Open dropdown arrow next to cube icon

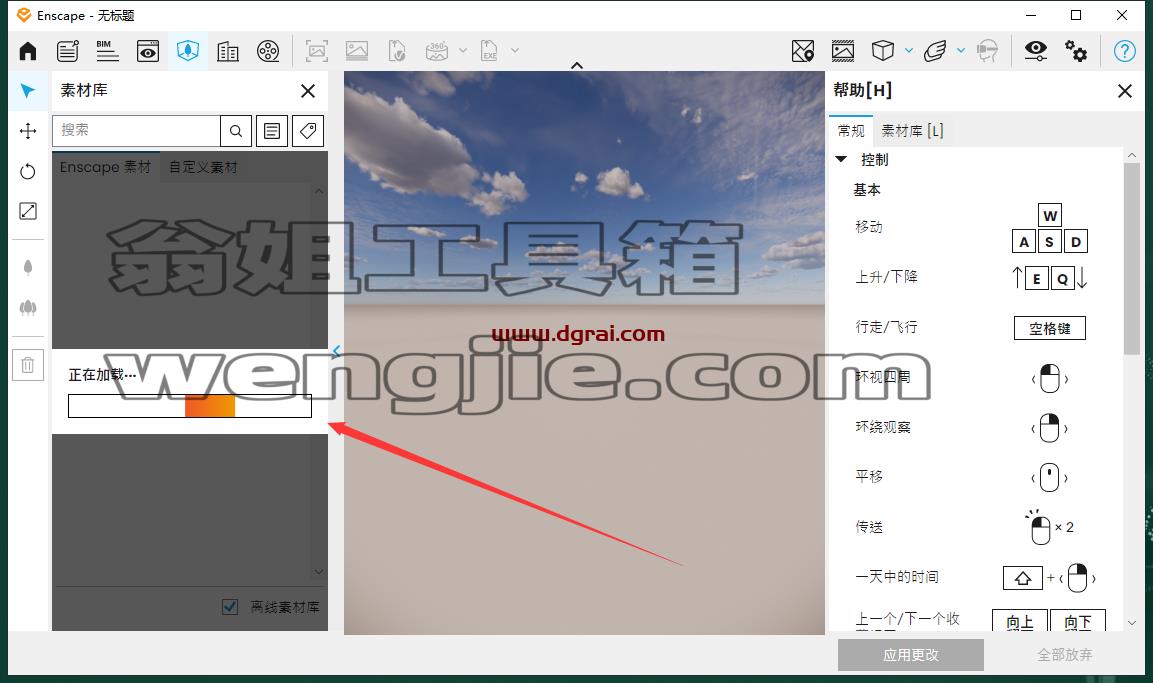[x=909, y=51]
